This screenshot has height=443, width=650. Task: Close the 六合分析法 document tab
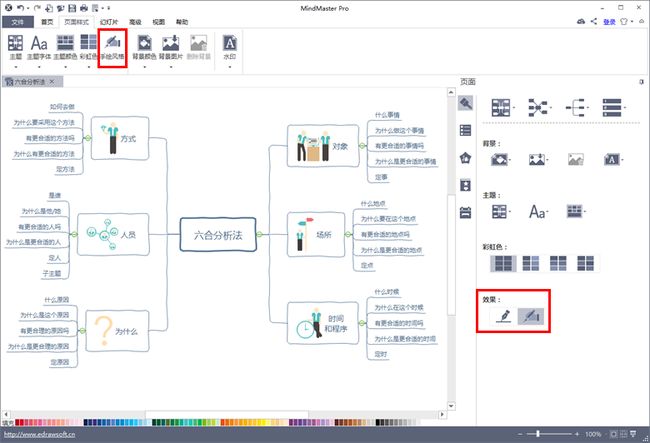pos(52,82)
